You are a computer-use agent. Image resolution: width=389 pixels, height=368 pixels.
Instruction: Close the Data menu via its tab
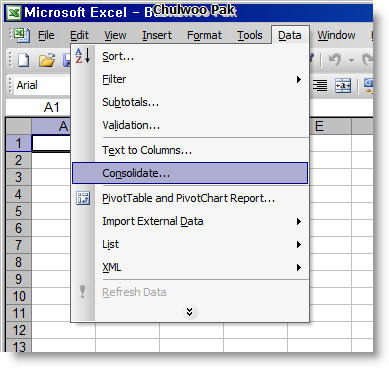[290, 35]
